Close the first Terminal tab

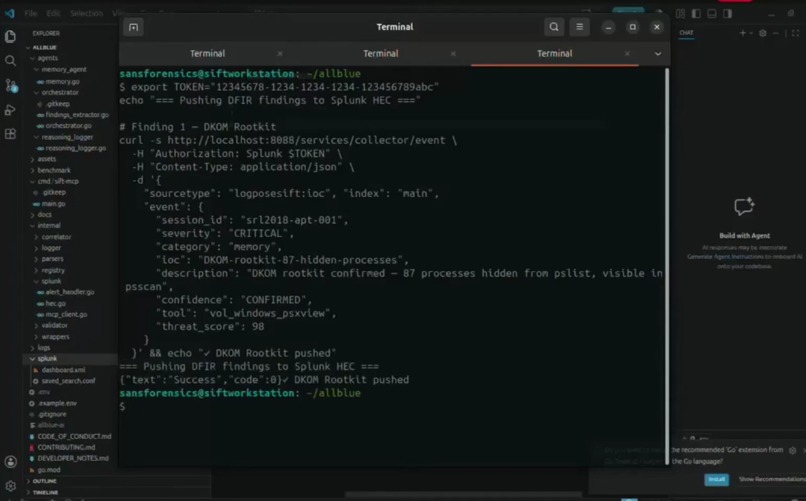280,53
